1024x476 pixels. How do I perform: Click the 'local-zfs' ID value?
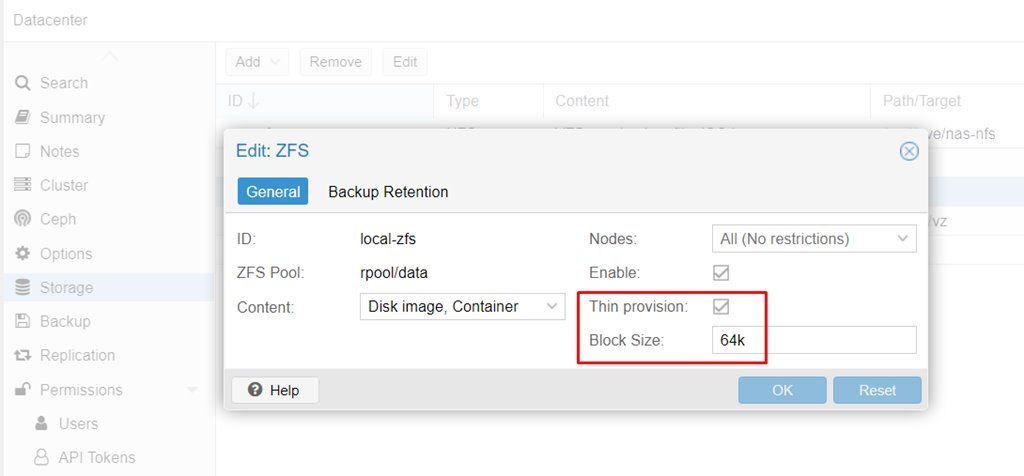pyautogui.click(x=388, y=238)
